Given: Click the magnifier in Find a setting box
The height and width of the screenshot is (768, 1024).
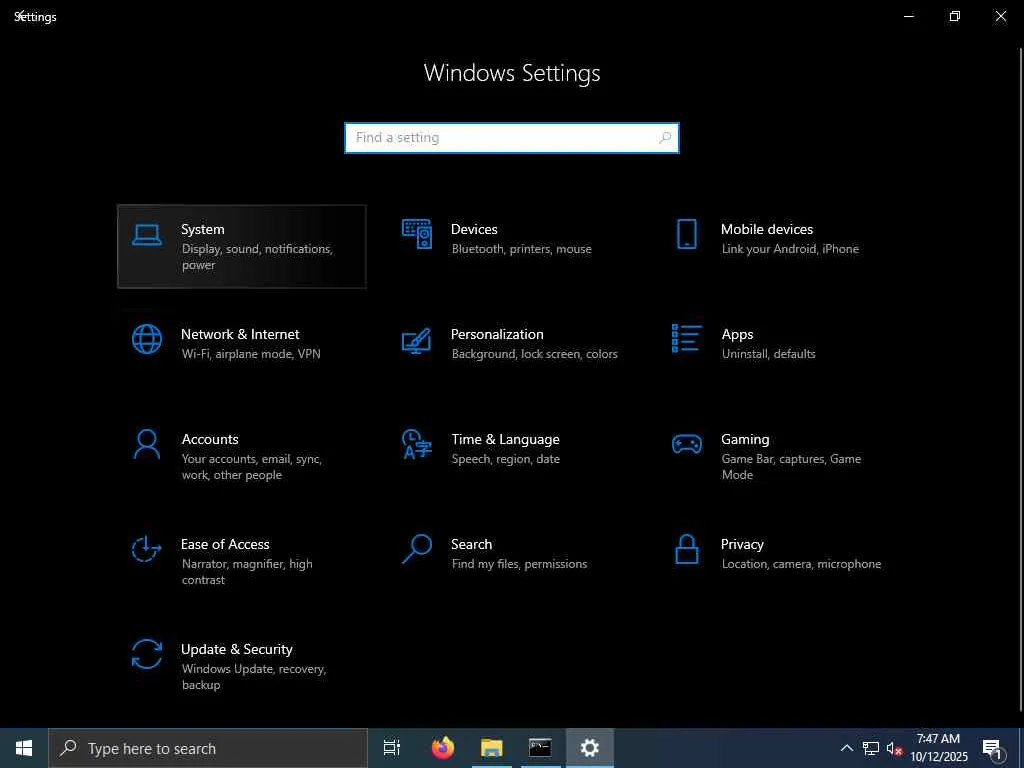Looking at the screenshot, I should [x=665, y=138].
